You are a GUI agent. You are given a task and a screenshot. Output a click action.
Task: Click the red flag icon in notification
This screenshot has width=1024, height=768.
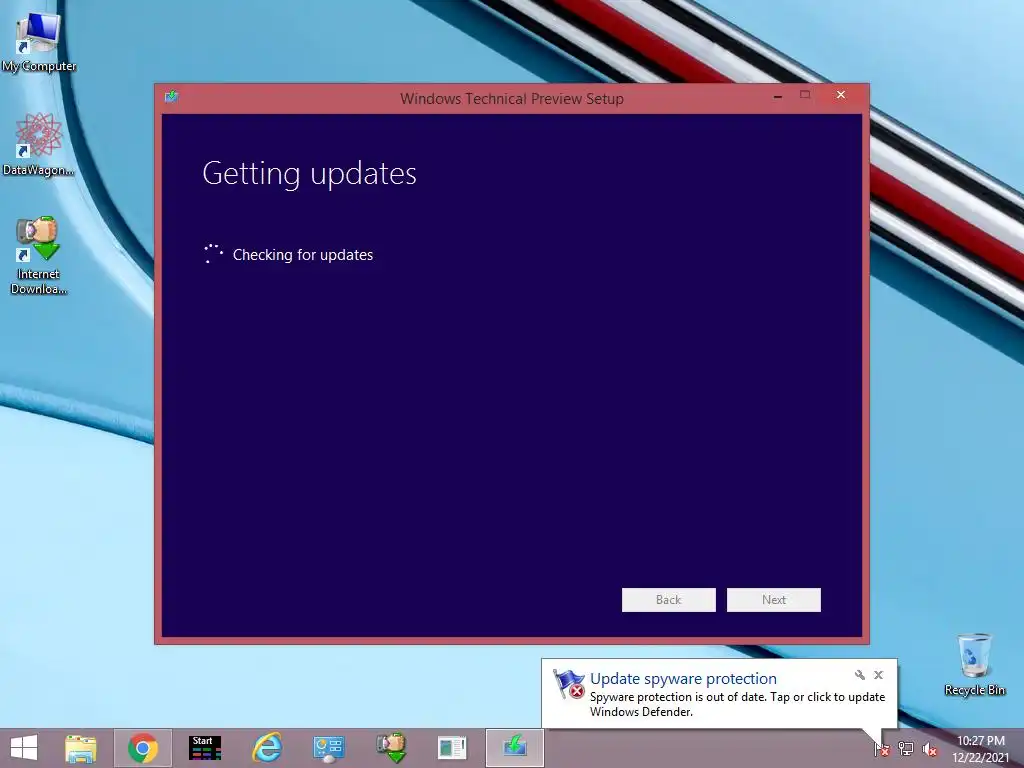pos(568,684)
